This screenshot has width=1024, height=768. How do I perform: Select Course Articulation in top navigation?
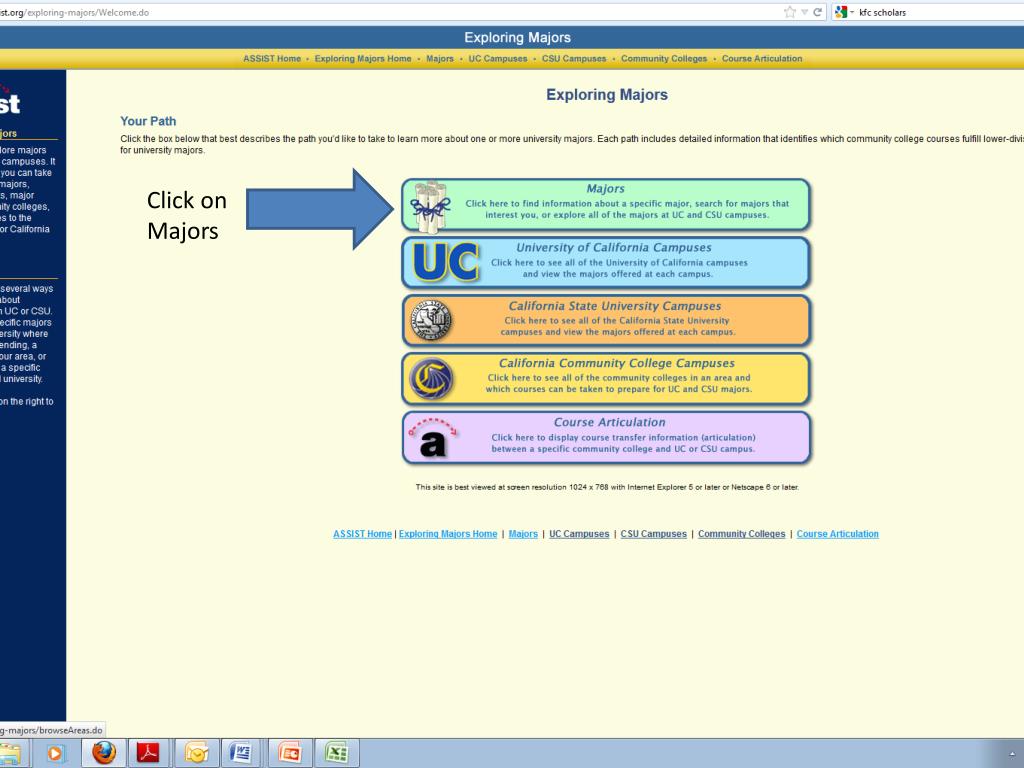tap(762, 59)
